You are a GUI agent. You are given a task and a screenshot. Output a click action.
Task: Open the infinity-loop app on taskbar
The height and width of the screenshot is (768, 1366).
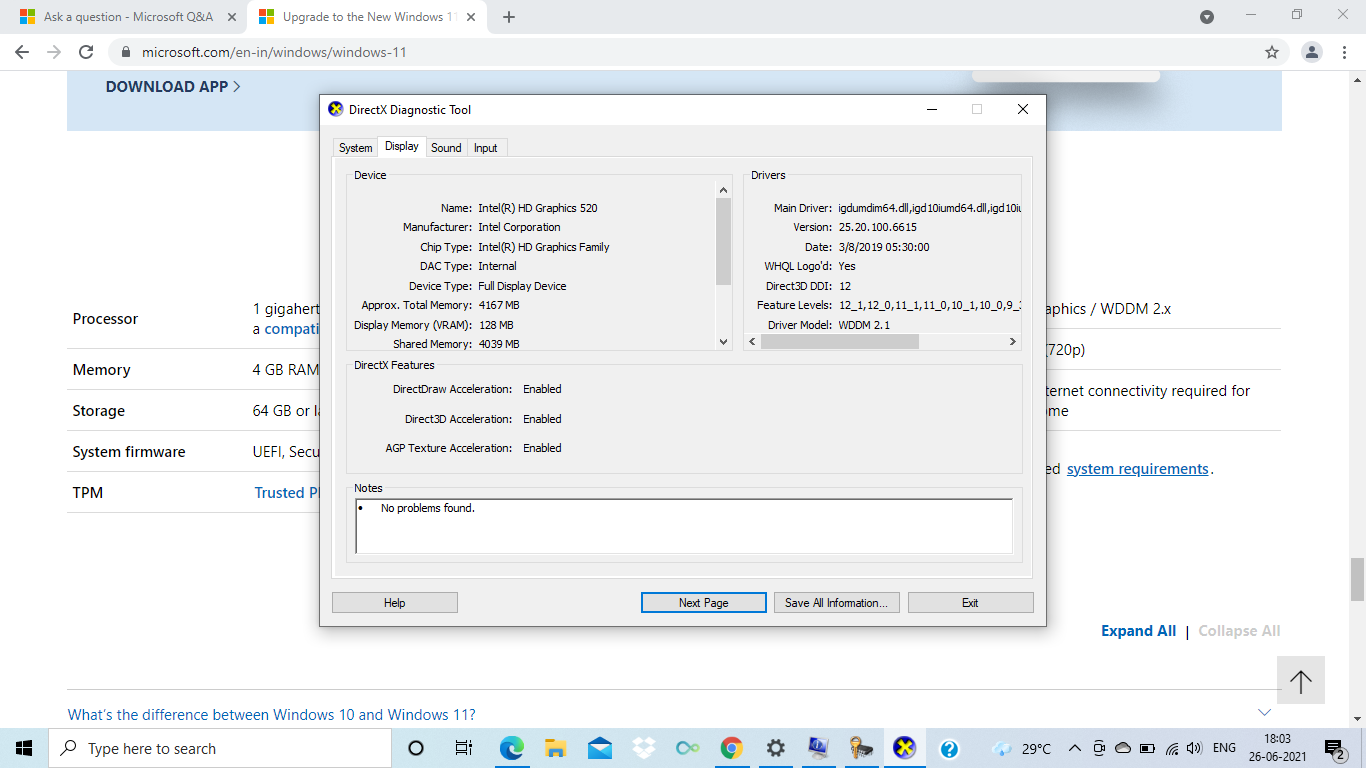pos(688,748)
